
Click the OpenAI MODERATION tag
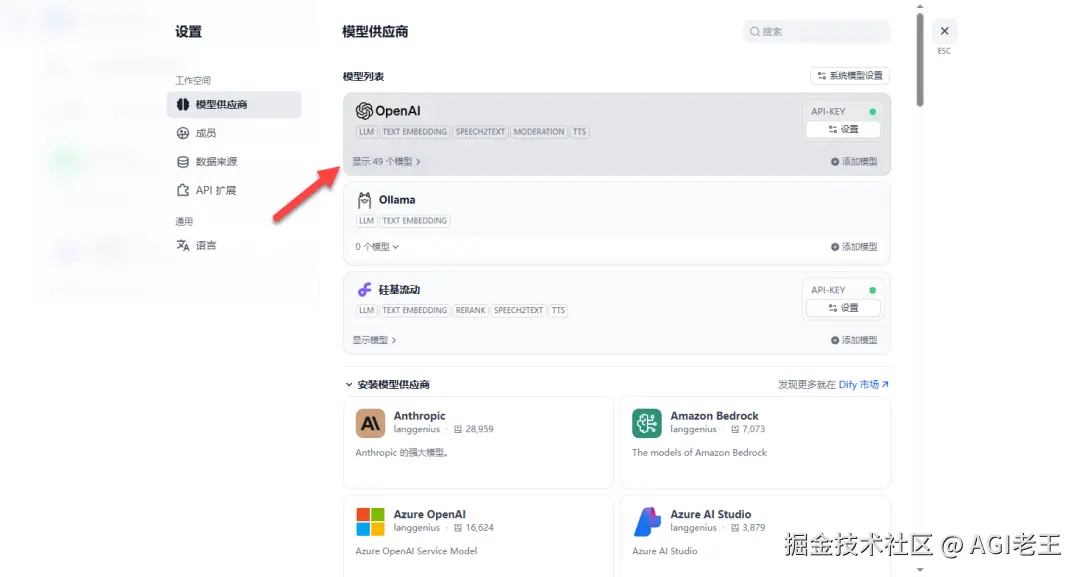point(539,132)
